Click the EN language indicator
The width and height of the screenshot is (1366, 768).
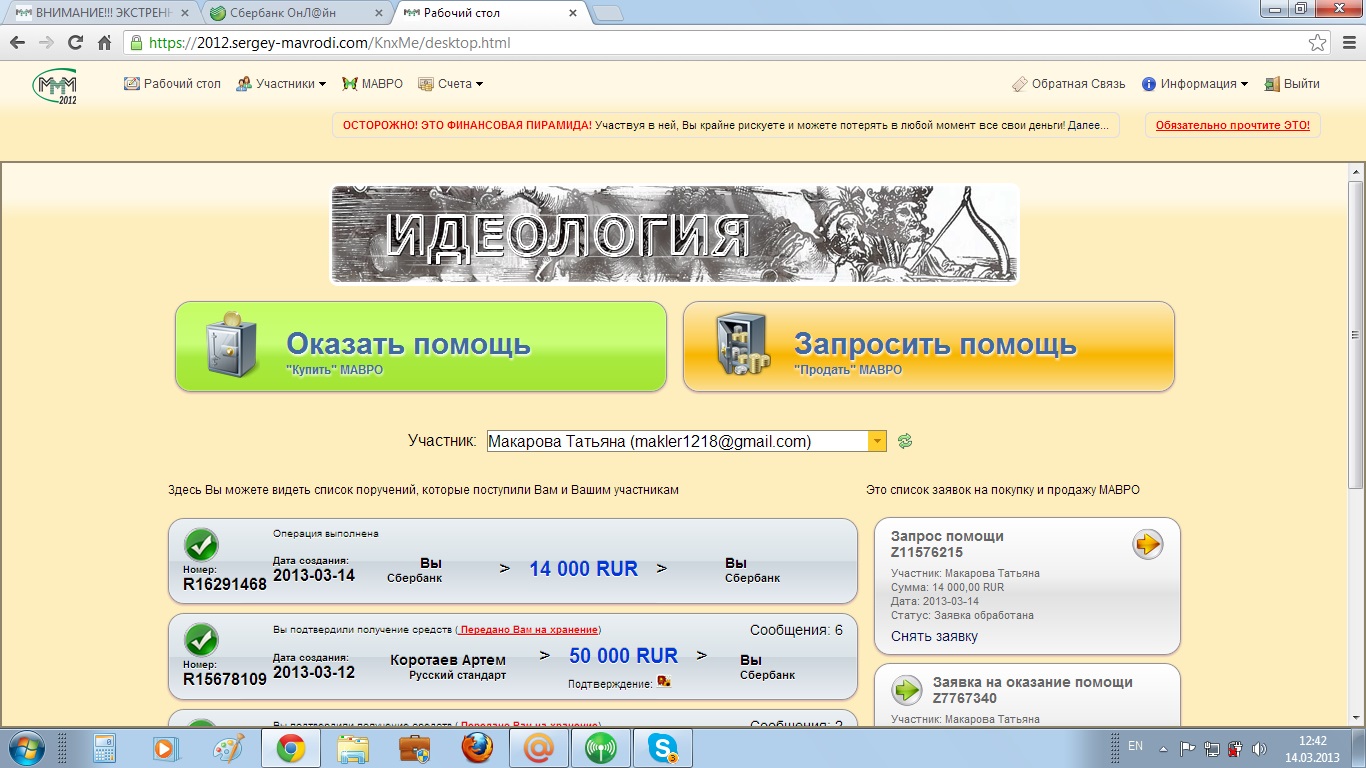point(1135,746)
